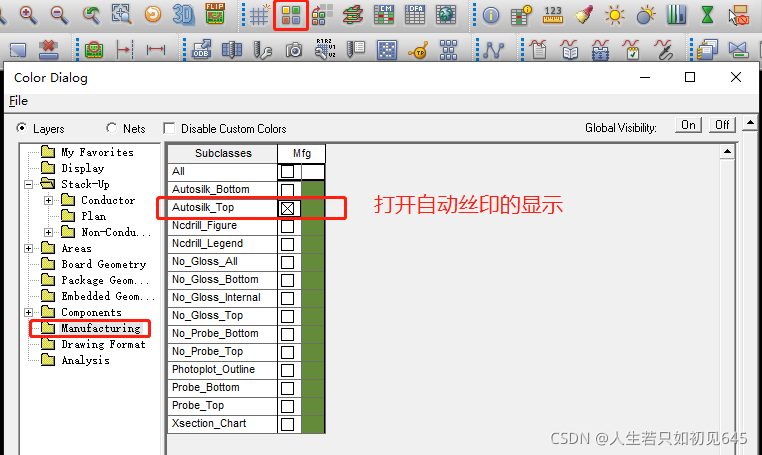
Task: Click the hourglass icon in toolbar
Action: coord(708,15)
